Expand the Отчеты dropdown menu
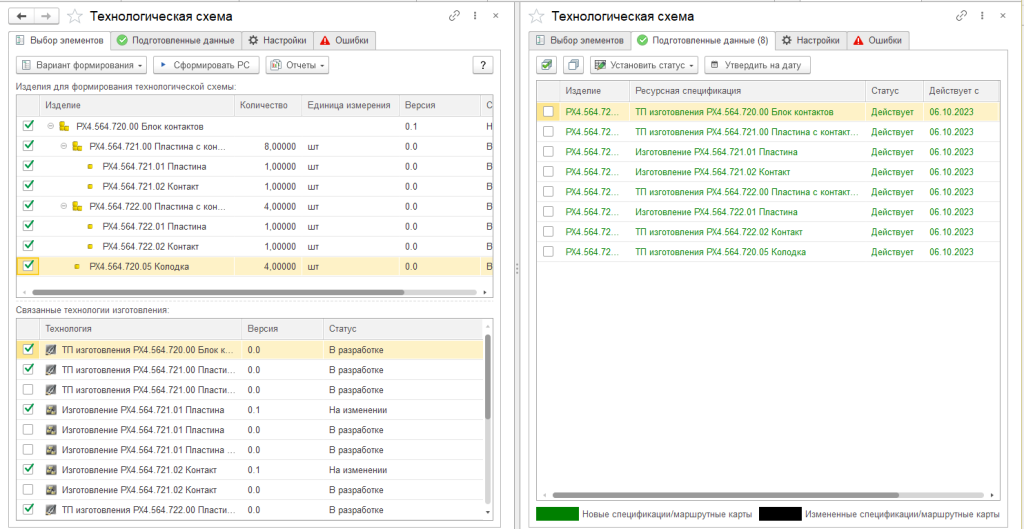Image resolution: width=1024 pixels, height=529 pixels. (x=297, y=65)
